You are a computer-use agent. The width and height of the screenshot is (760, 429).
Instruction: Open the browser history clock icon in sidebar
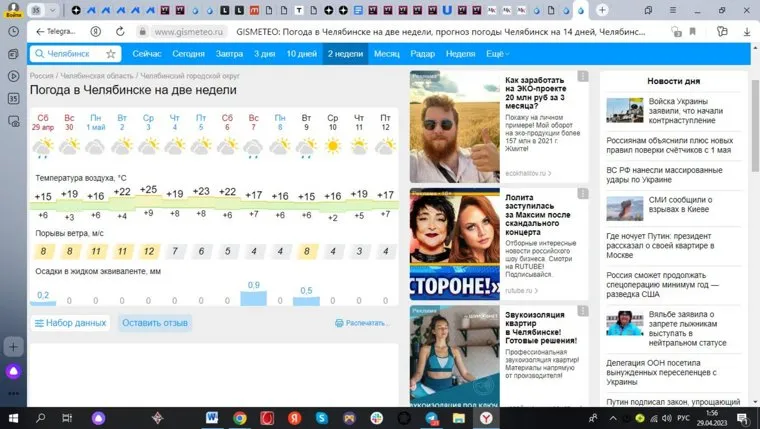13,31
